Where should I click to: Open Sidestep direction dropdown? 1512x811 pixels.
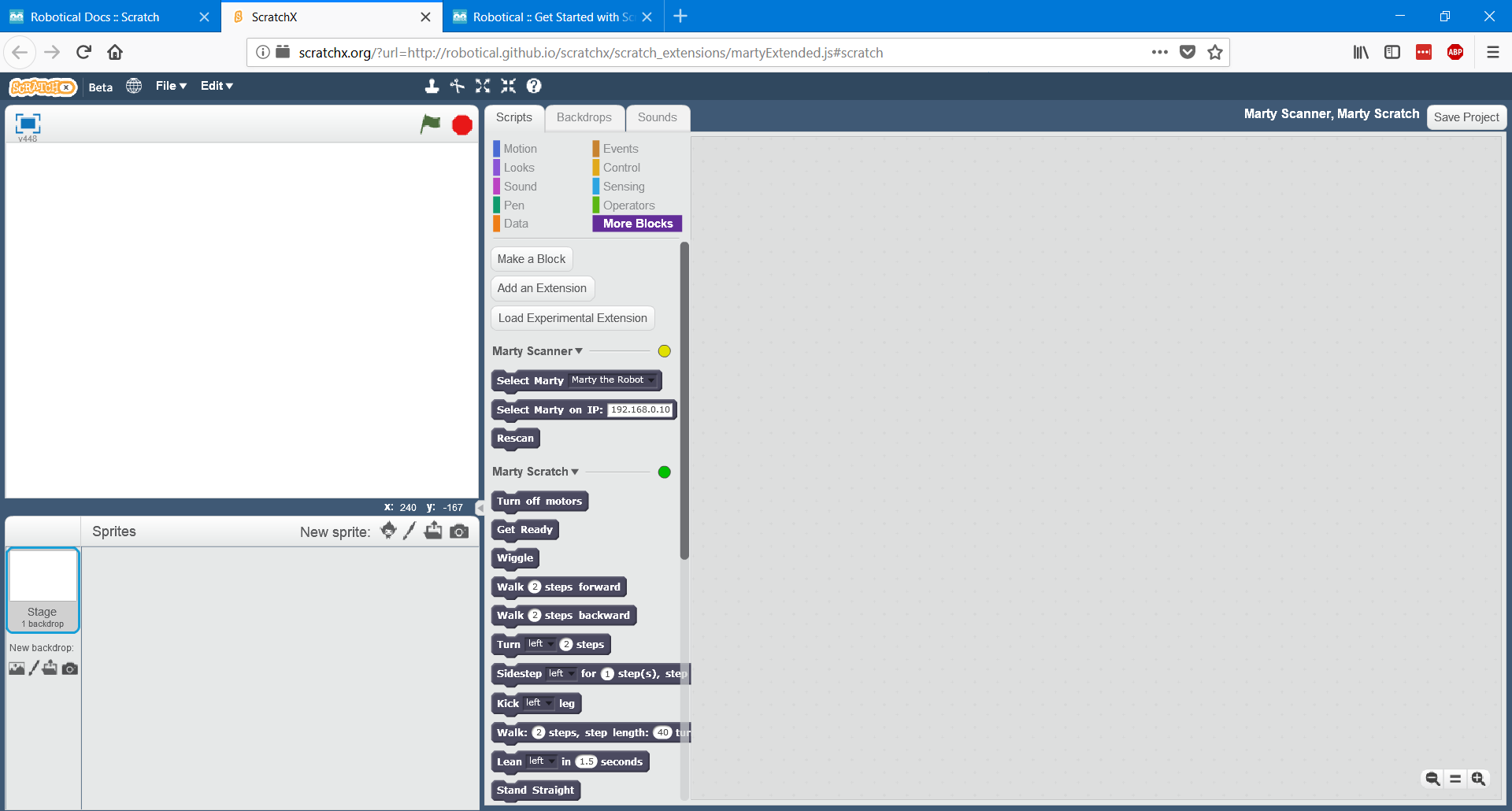[561, 674]
